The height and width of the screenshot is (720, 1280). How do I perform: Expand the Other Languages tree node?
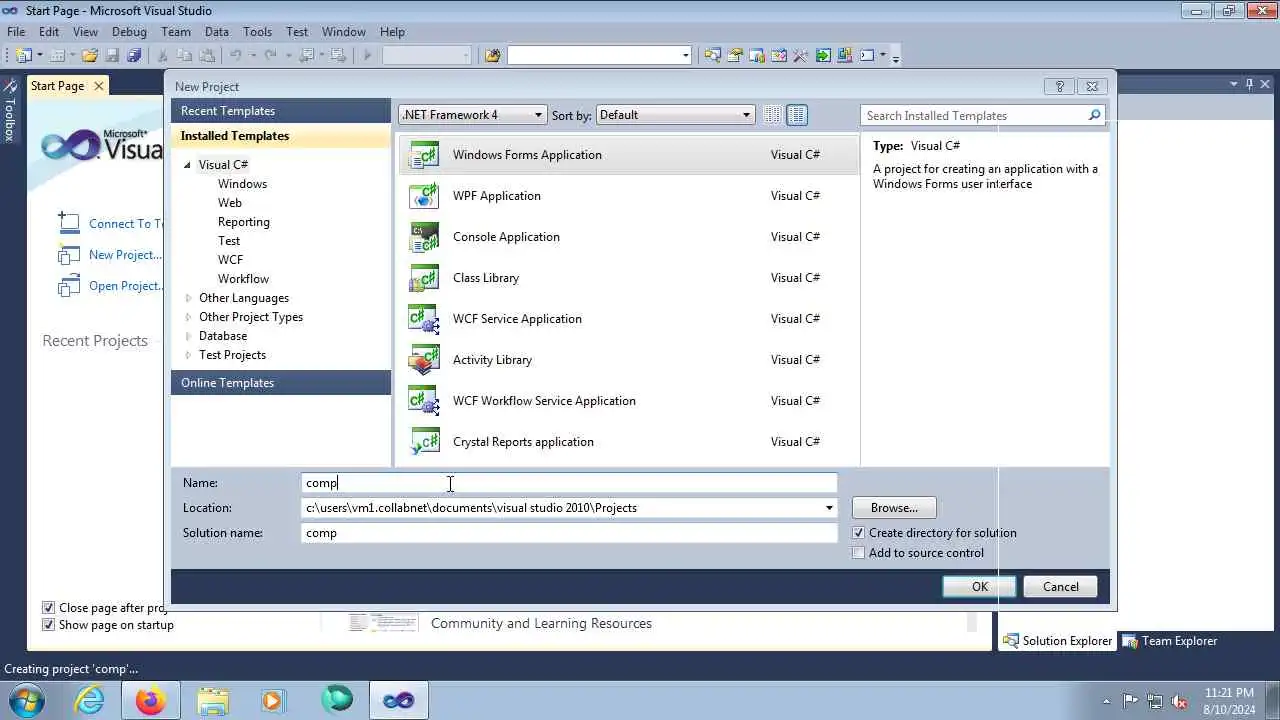click(188, 298)
